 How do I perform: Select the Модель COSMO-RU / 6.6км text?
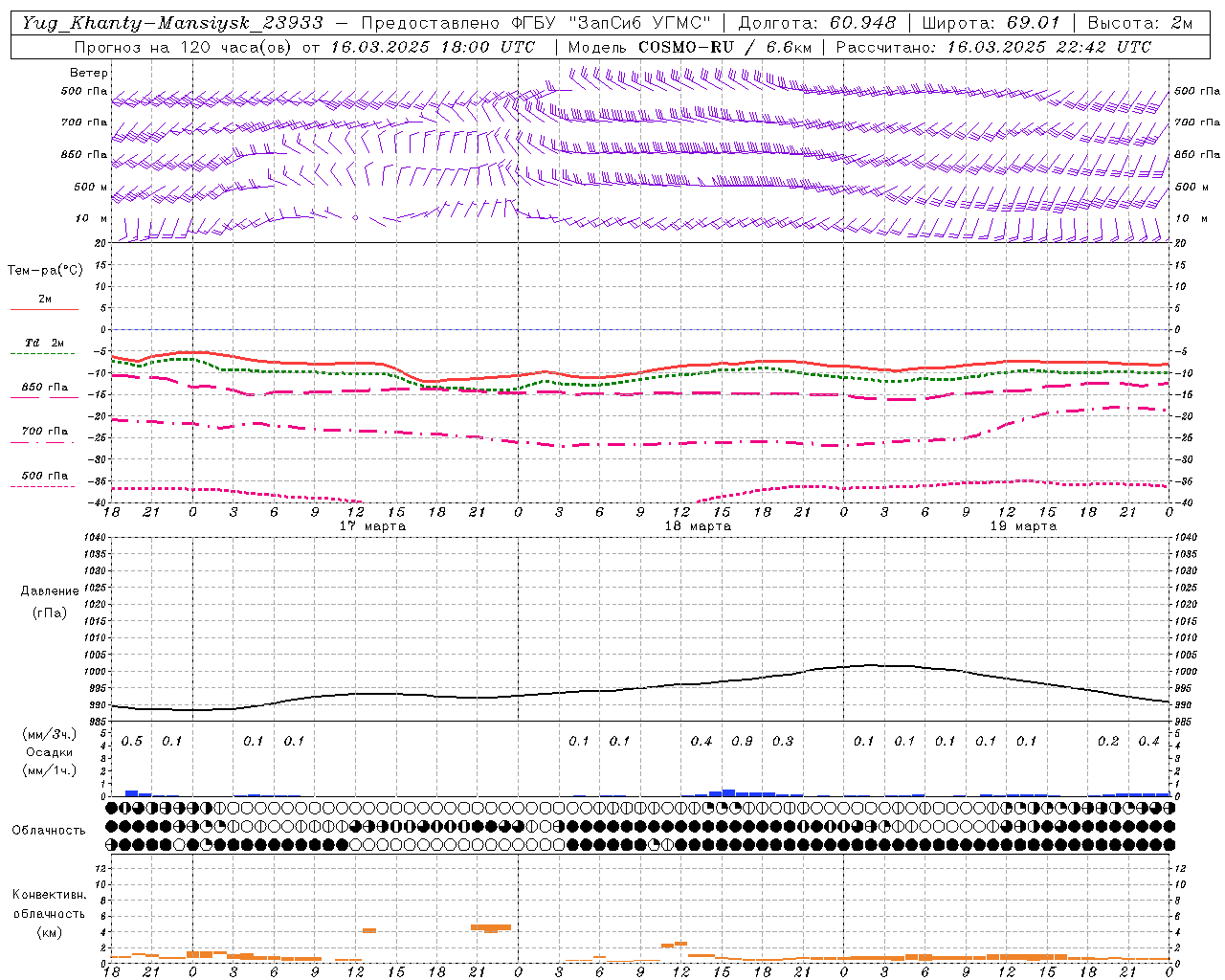click(690, 47)
